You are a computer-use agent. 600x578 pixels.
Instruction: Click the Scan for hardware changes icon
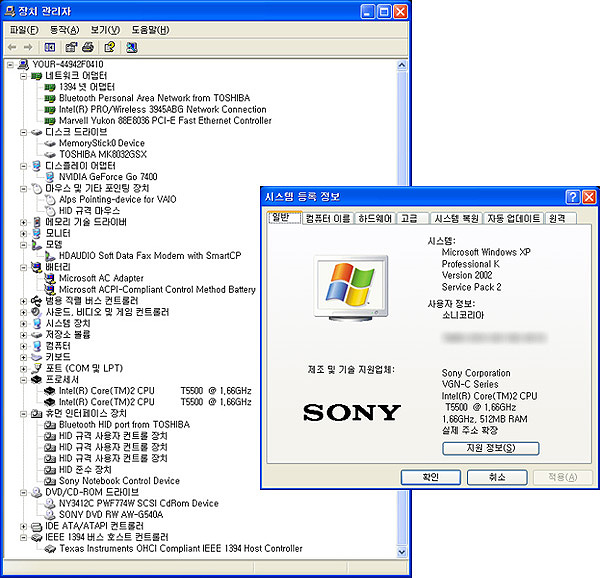click(x=132, y=47)
